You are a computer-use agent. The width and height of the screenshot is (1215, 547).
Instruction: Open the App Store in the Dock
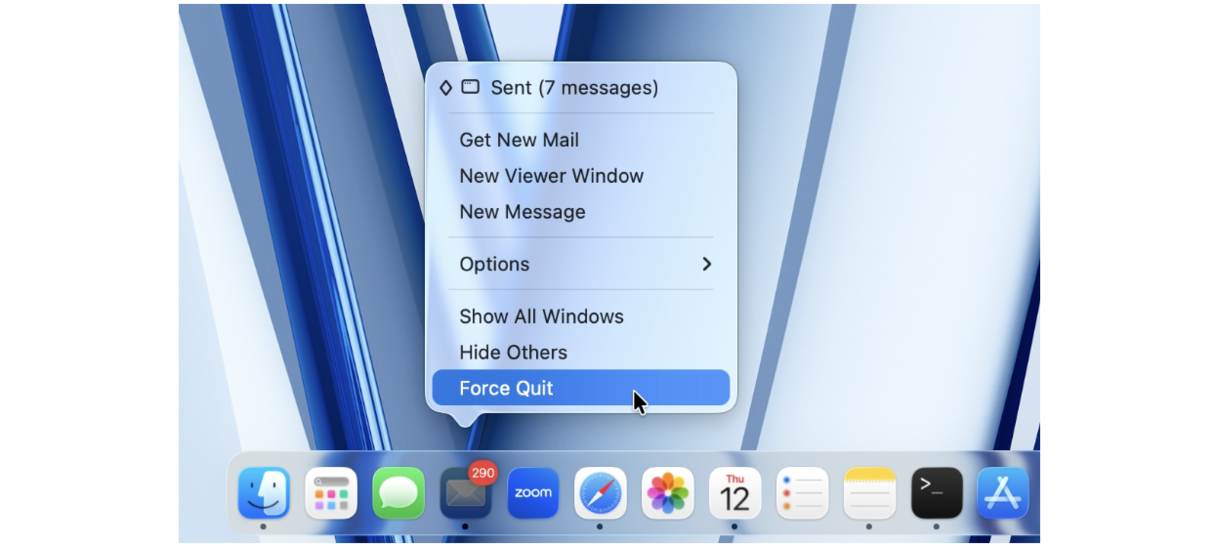tap(1004, 493)
